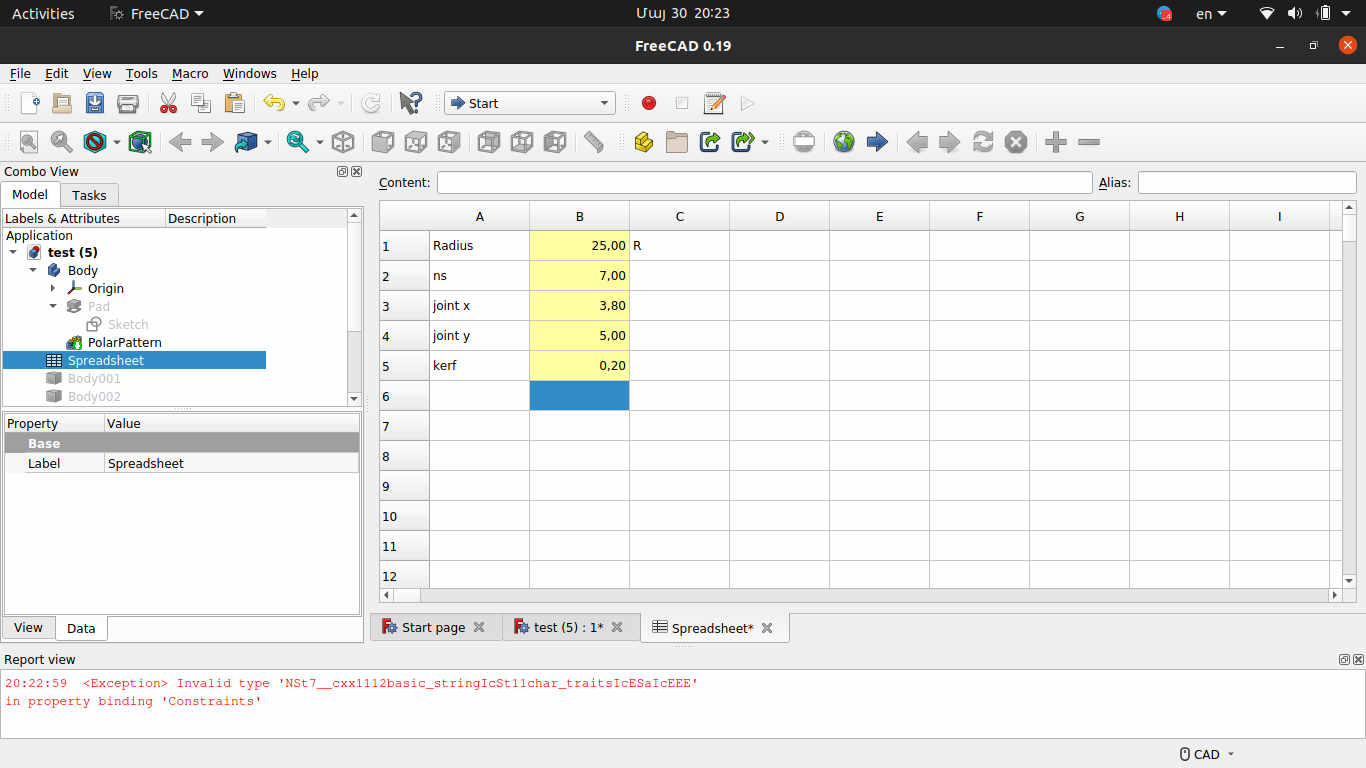Set the view to Top
This screenshot has height=768, width=1366.
416,142
